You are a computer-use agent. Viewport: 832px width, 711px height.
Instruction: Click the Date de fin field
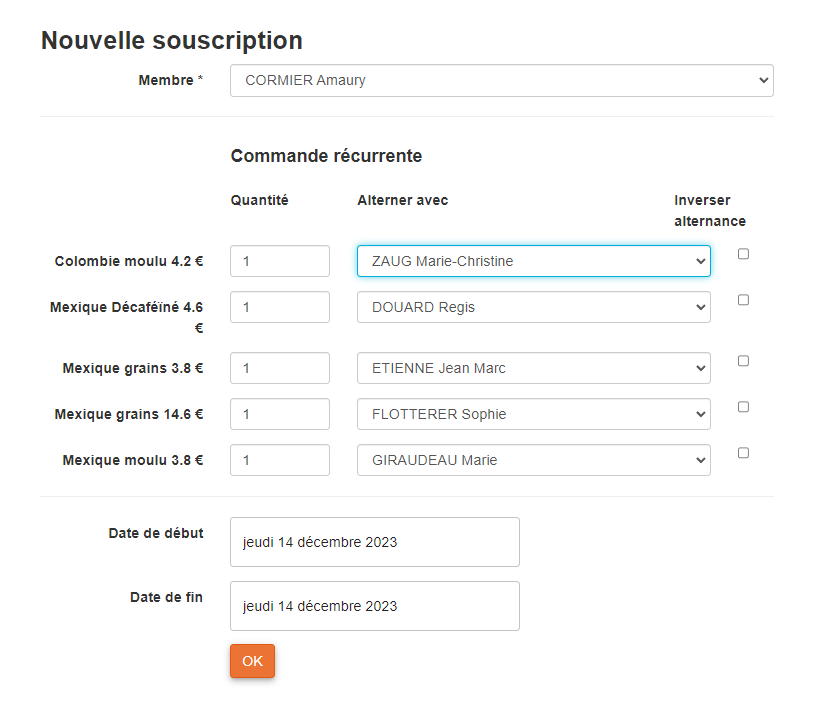pyautogui.click(x=374, y=606)
